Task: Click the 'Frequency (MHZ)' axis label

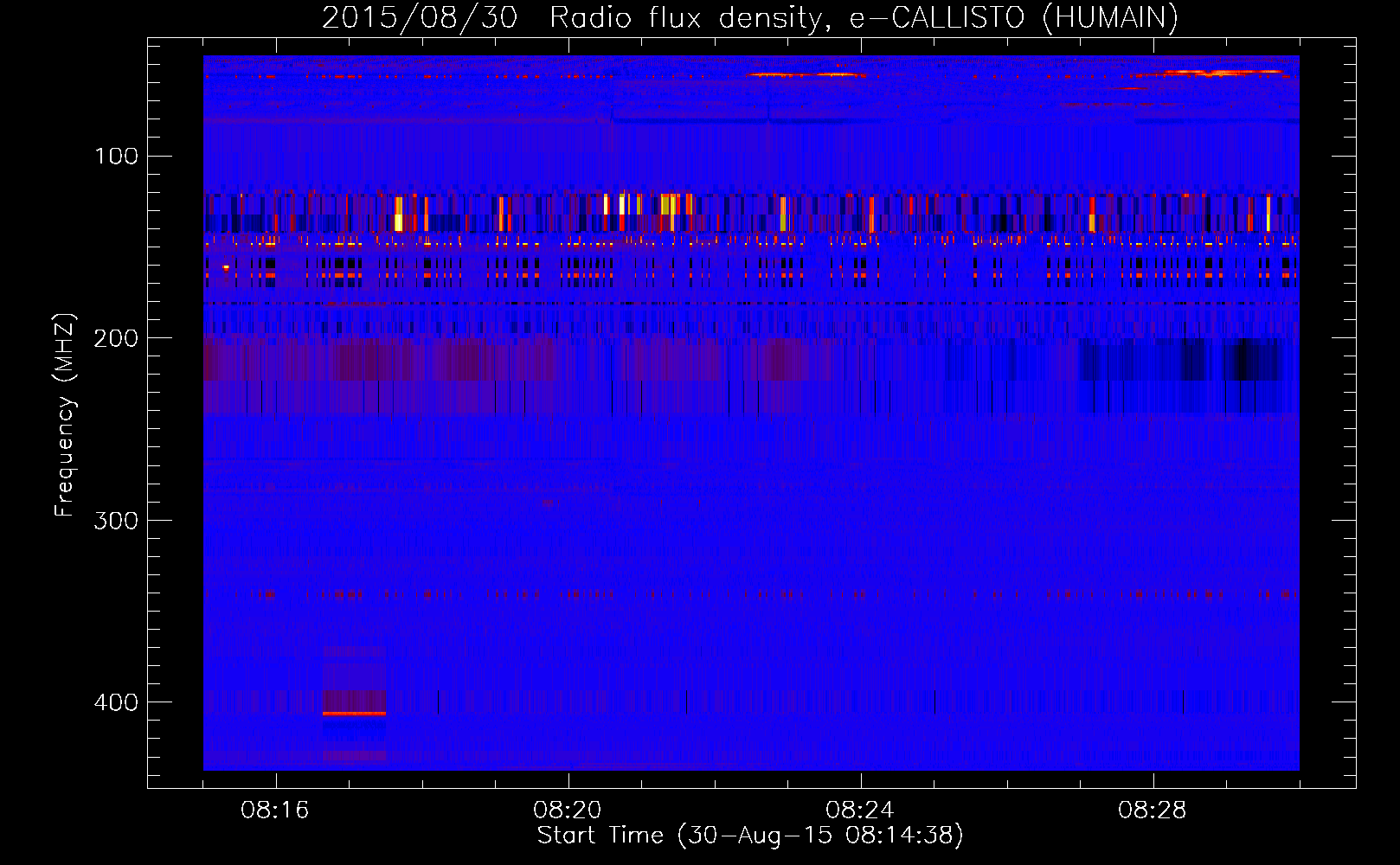Action: tap(64, 415)
